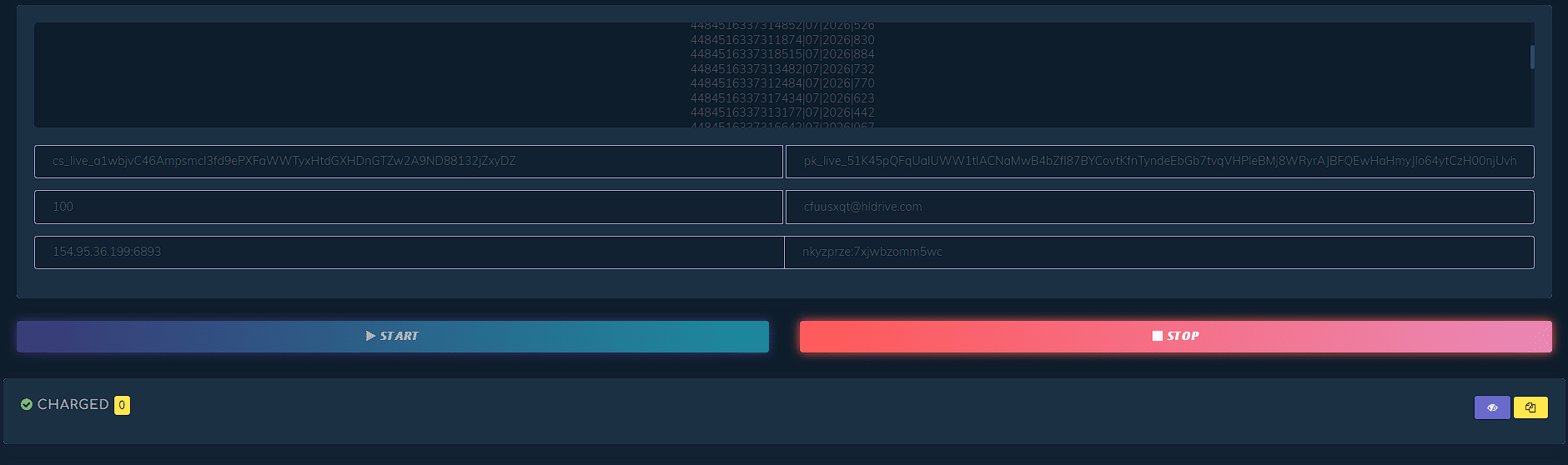Focus the proxy credentials input field
Viewport: 1568px width, 465px height.
pyautogui.click(x=1159, y=252)
